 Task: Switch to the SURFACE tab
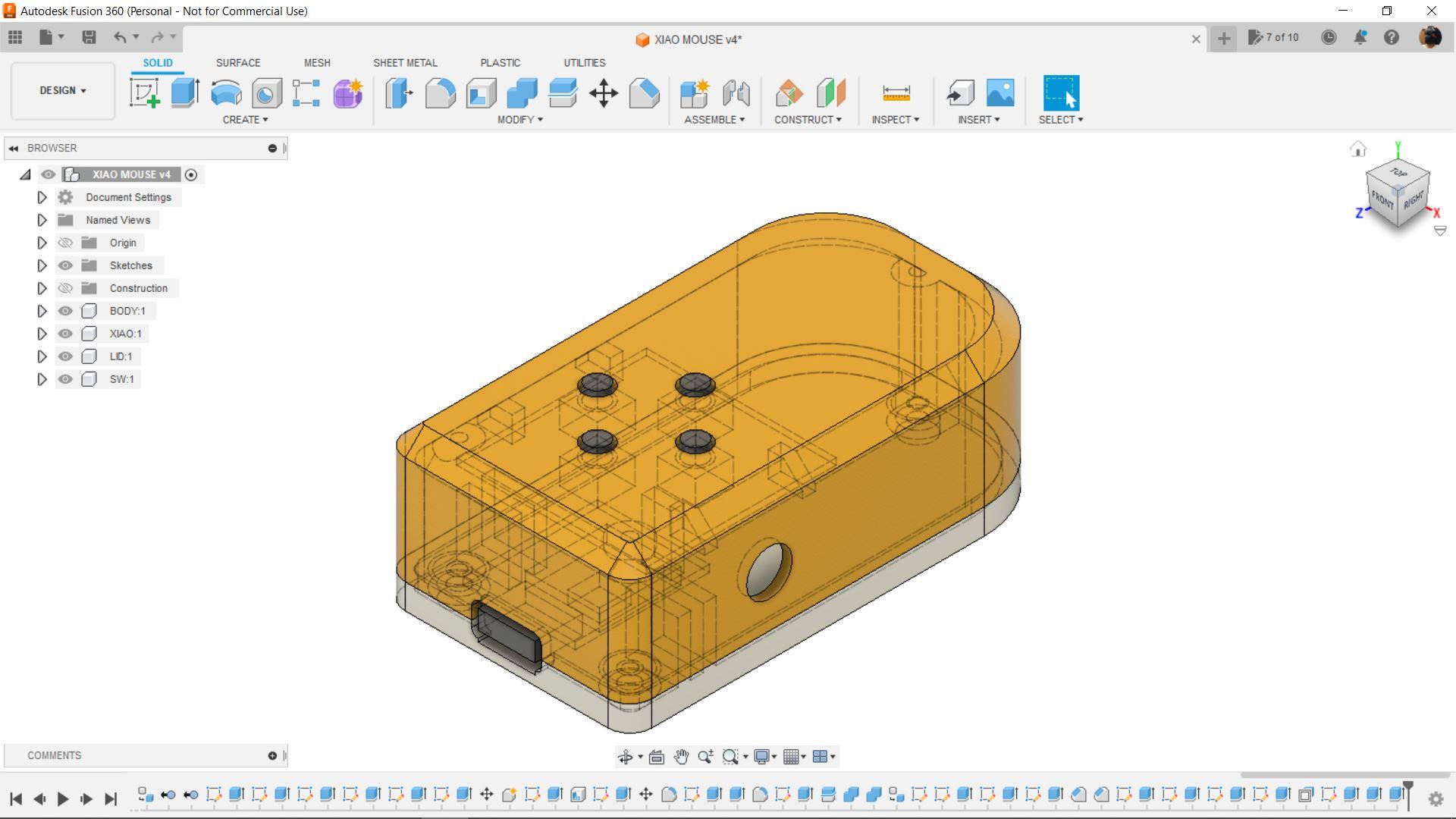(x=237, y=63)
